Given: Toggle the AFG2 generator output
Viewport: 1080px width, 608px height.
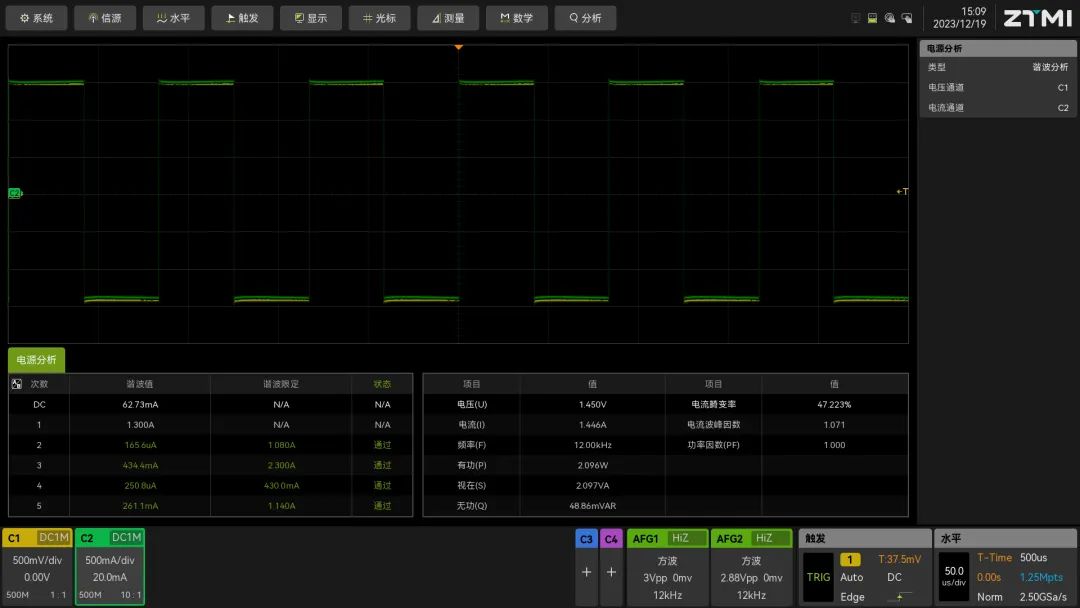Looking at the screenshot, I should coord(729,538).
